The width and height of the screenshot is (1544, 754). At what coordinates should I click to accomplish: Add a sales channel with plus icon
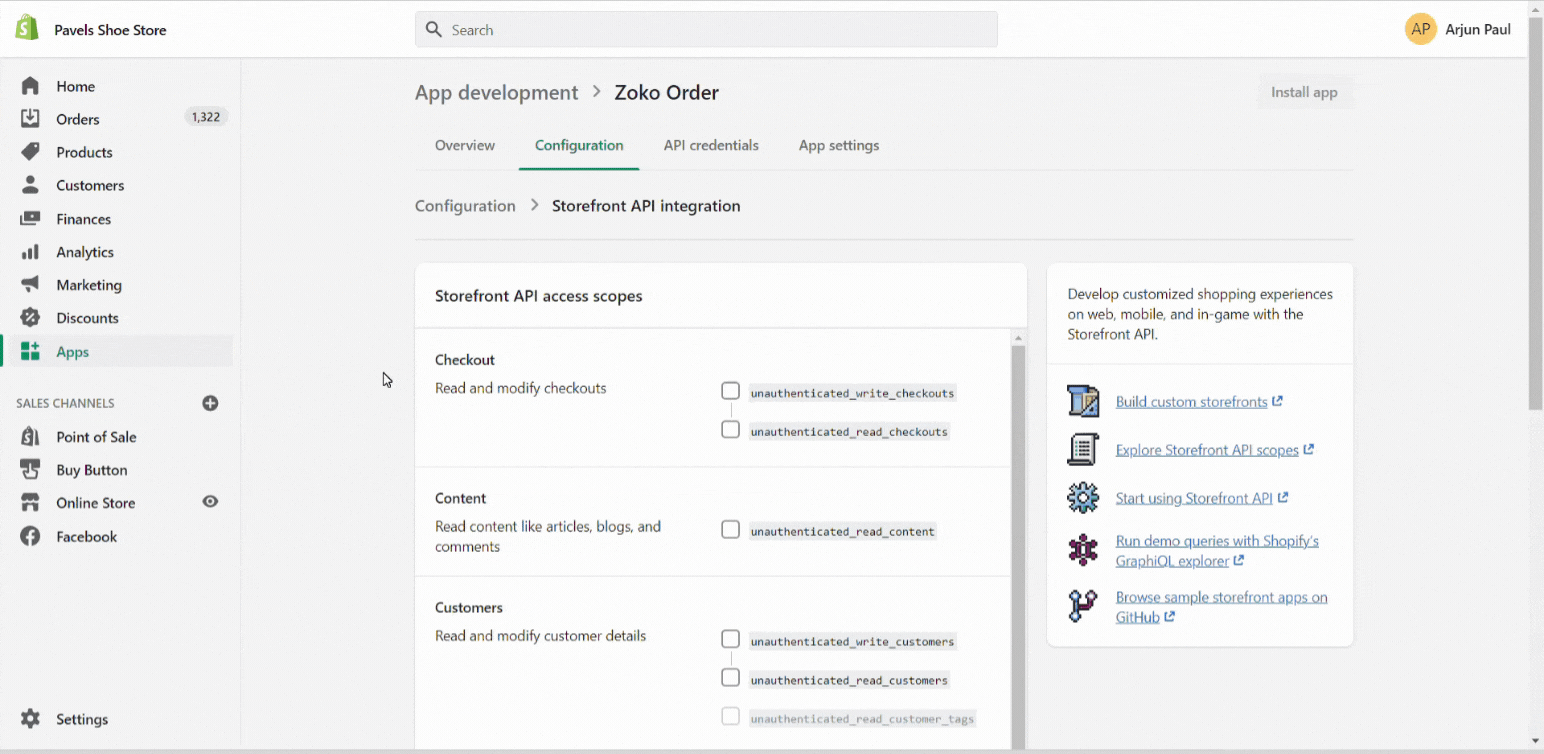click(210, 403)
